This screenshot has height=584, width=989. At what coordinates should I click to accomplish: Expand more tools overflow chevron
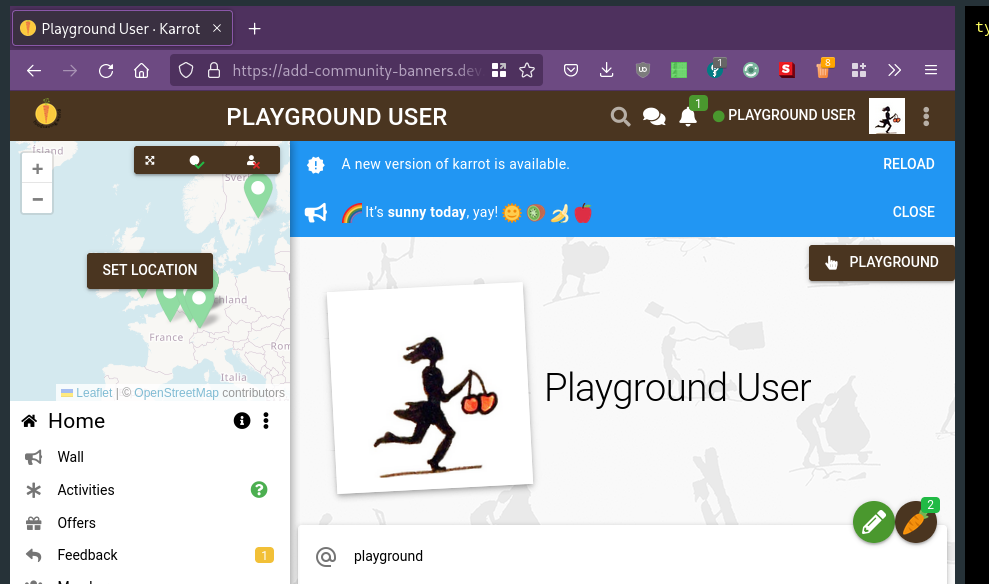click(894, 71)
